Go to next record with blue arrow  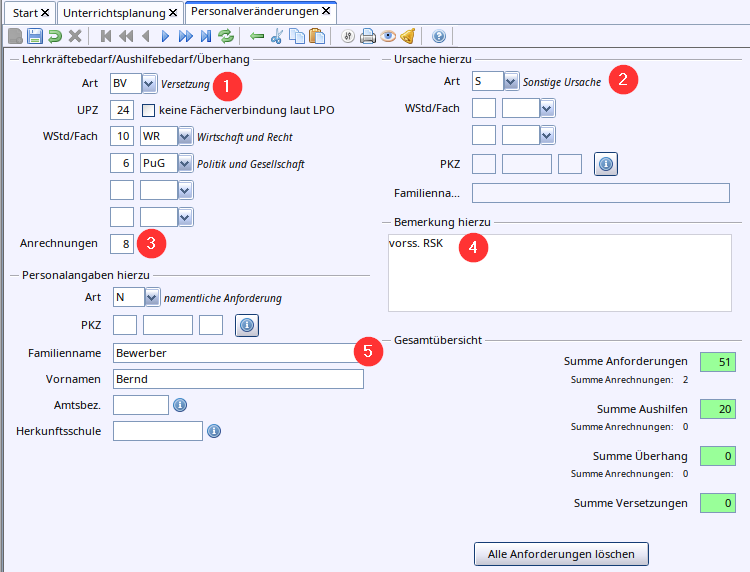(165, 36)
